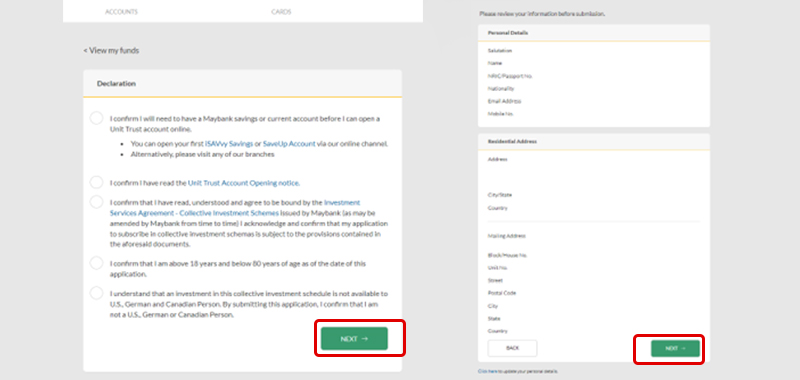Tick the above 18 and below 80 confirmation
Screen dimensions: 800x380
[x=96, y=263]
